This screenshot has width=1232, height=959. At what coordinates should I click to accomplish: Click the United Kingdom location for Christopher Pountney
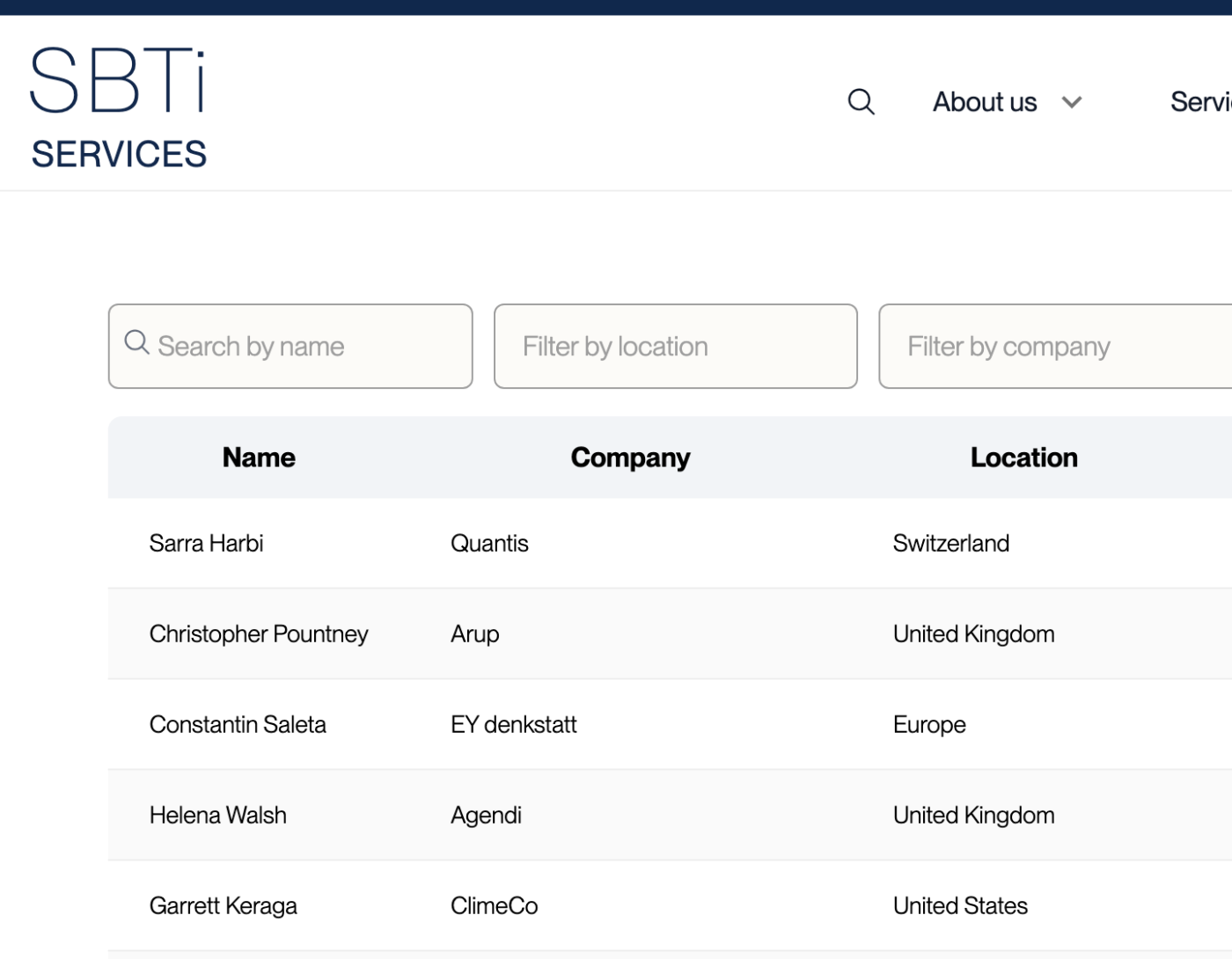pyautogui.click(x=973, y=633)
